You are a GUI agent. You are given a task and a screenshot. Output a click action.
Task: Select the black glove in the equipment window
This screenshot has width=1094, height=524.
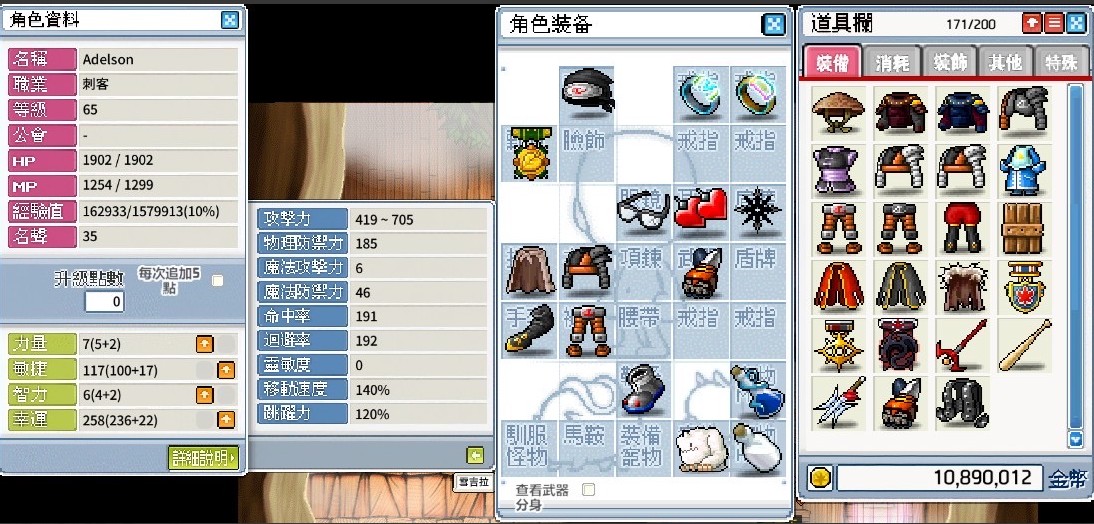(x=530, y=329)
